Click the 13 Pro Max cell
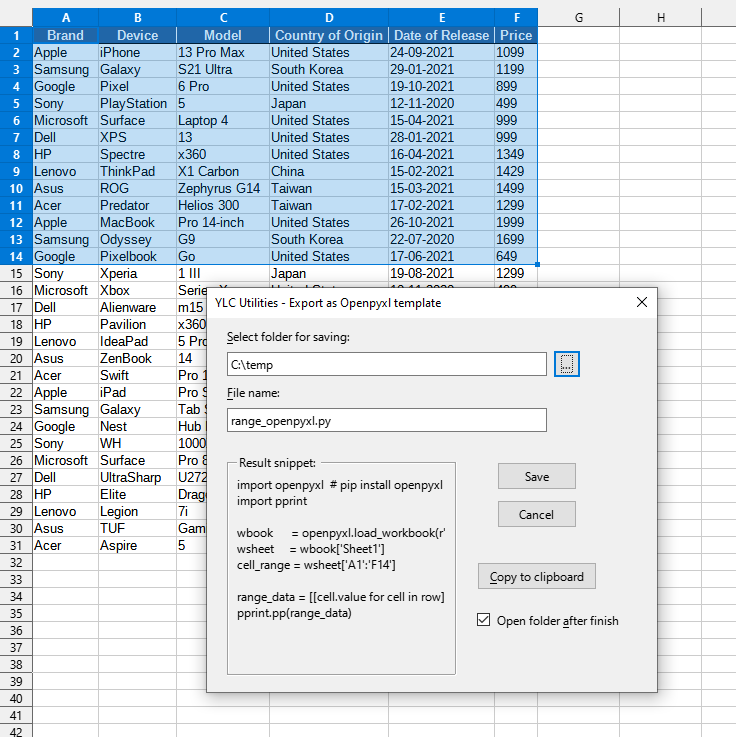The width and height of the screenshot is (736, 737). point(223,52)
